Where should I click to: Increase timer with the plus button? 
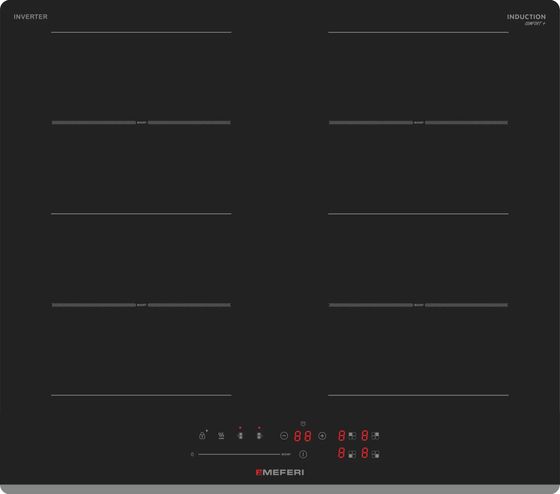pos(322,436)
